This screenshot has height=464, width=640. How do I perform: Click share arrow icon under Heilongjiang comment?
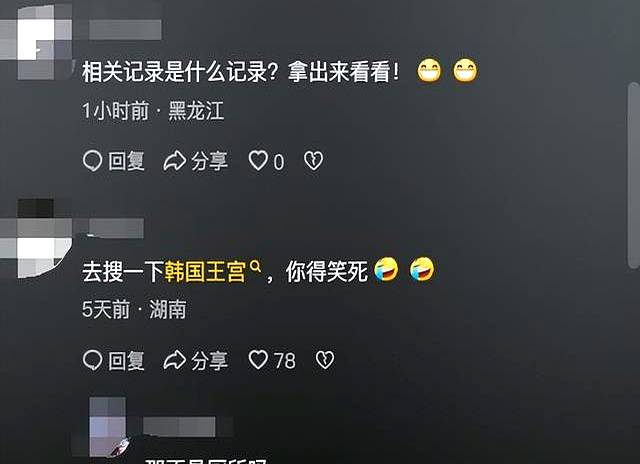(x=175, y=161)
